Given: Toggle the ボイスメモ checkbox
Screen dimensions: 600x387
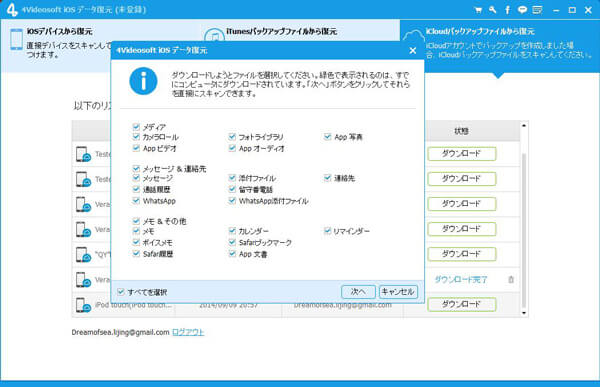Looking at the screenshot, I should coord(136,242).
